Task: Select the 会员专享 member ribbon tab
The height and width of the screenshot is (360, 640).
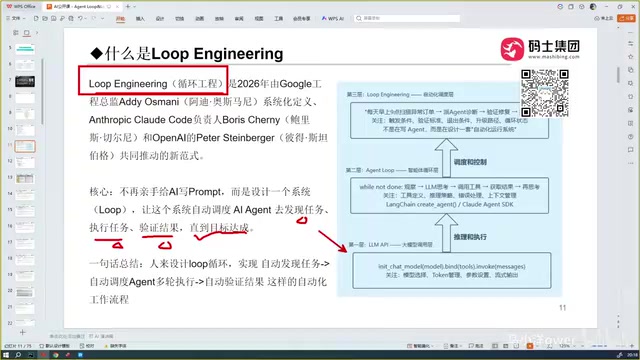Action: 302,19
